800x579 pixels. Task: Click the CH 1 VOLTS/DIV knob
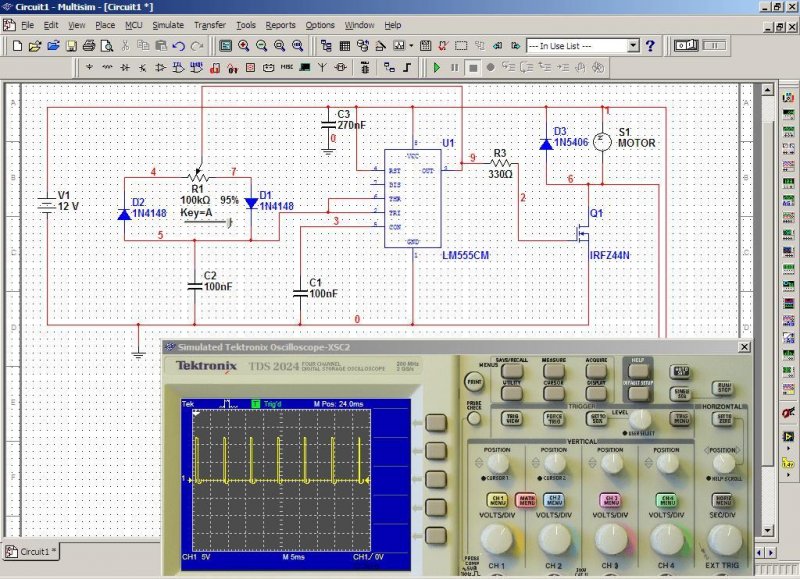click(497, 539)
